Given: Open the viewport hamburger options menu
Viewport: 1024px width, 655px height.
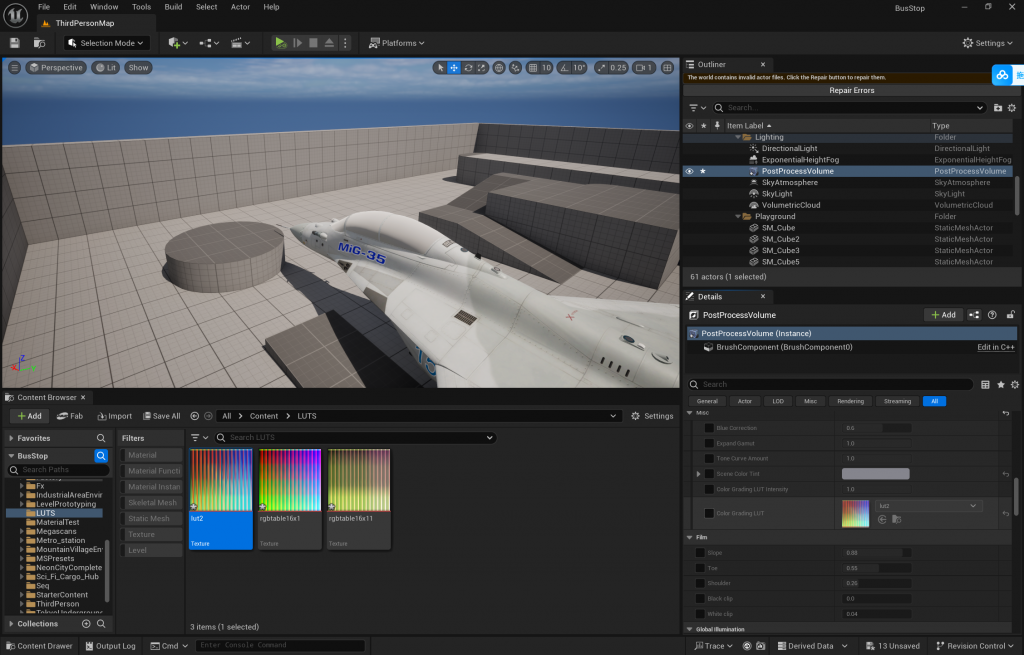Looking at the screenshot, I should [14, 68].
